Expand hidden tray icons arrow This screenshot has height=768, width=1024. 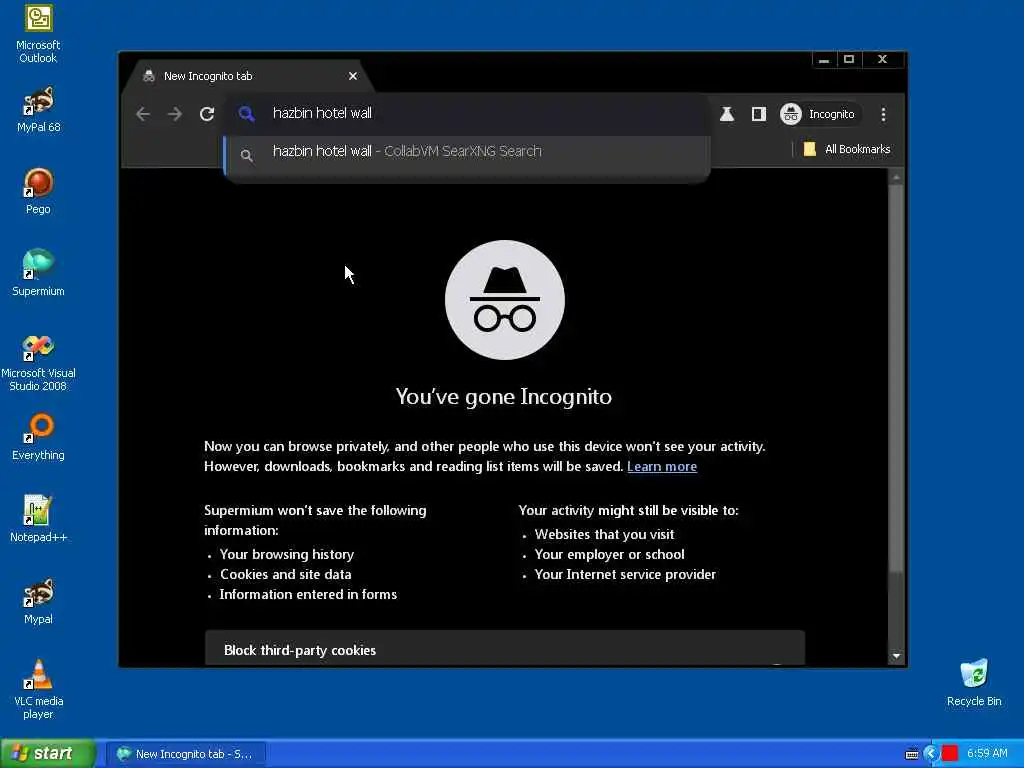pyautogui.click(x=931, y=754)
